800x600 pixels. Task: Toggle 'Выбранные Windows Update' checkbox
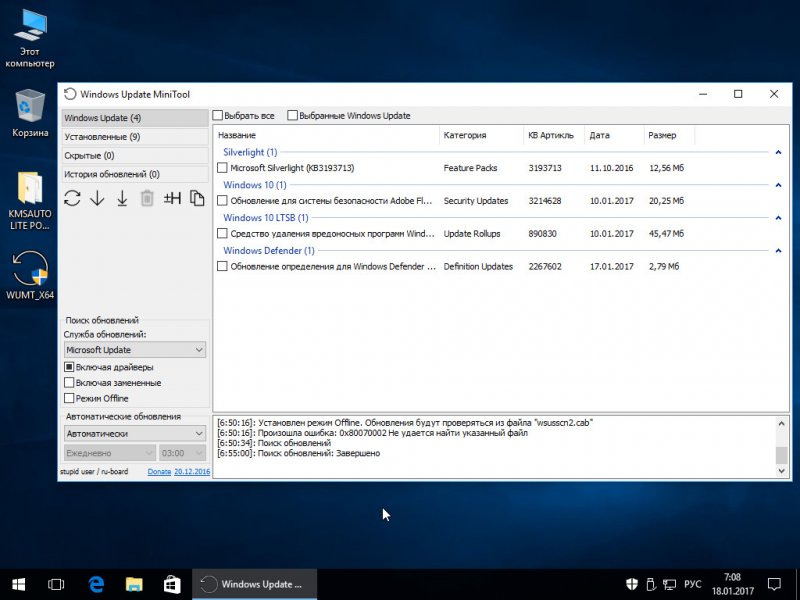coord(292,115)
